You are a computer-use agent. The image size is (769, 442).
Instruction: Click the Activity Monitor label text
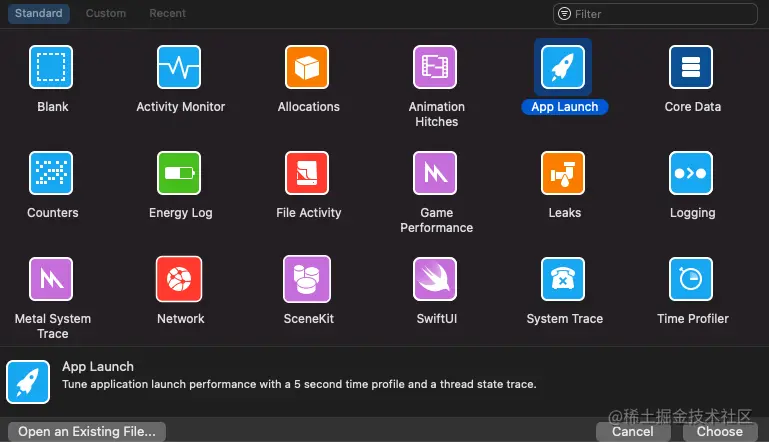pyautogui.click(x=180, y=107)
